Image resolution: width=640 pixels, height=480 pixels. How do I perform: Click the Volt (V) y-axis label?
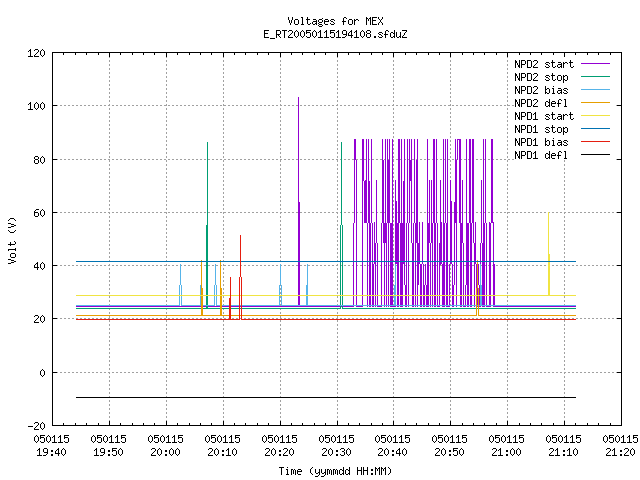tap(13, 240)
